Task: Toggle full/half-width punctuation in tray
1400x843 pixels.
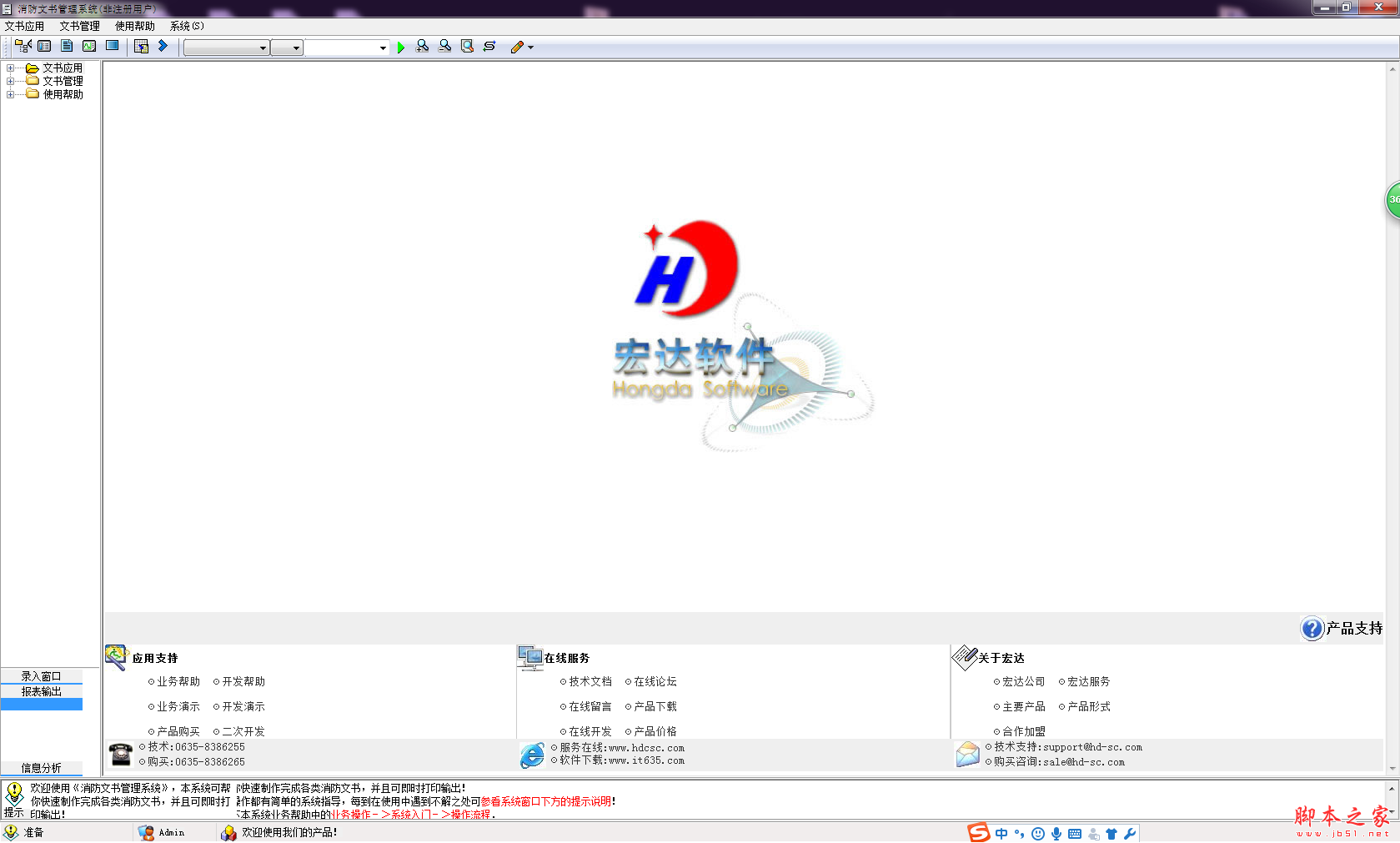Action: [x=1019, y=832]
